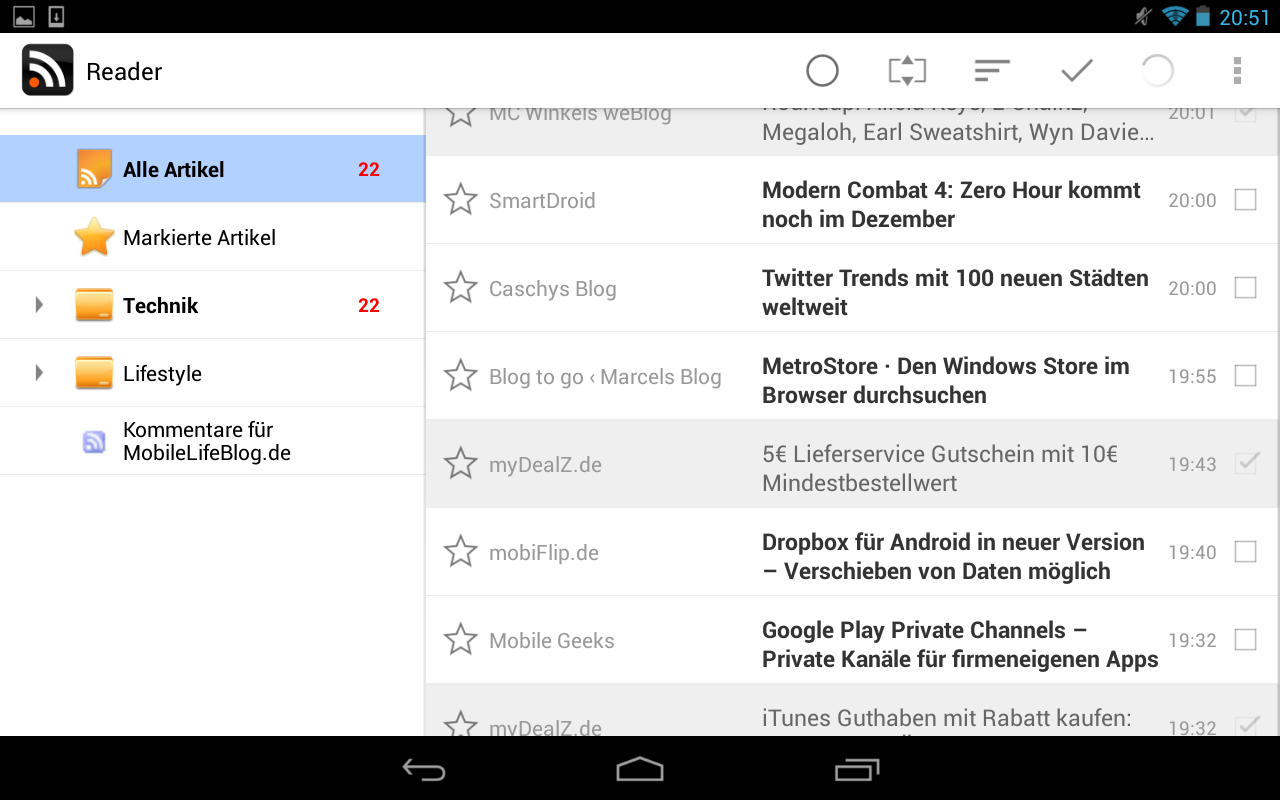
Task: Select Alle Artikel in sidebar
Action: click(x=212, y=169)
